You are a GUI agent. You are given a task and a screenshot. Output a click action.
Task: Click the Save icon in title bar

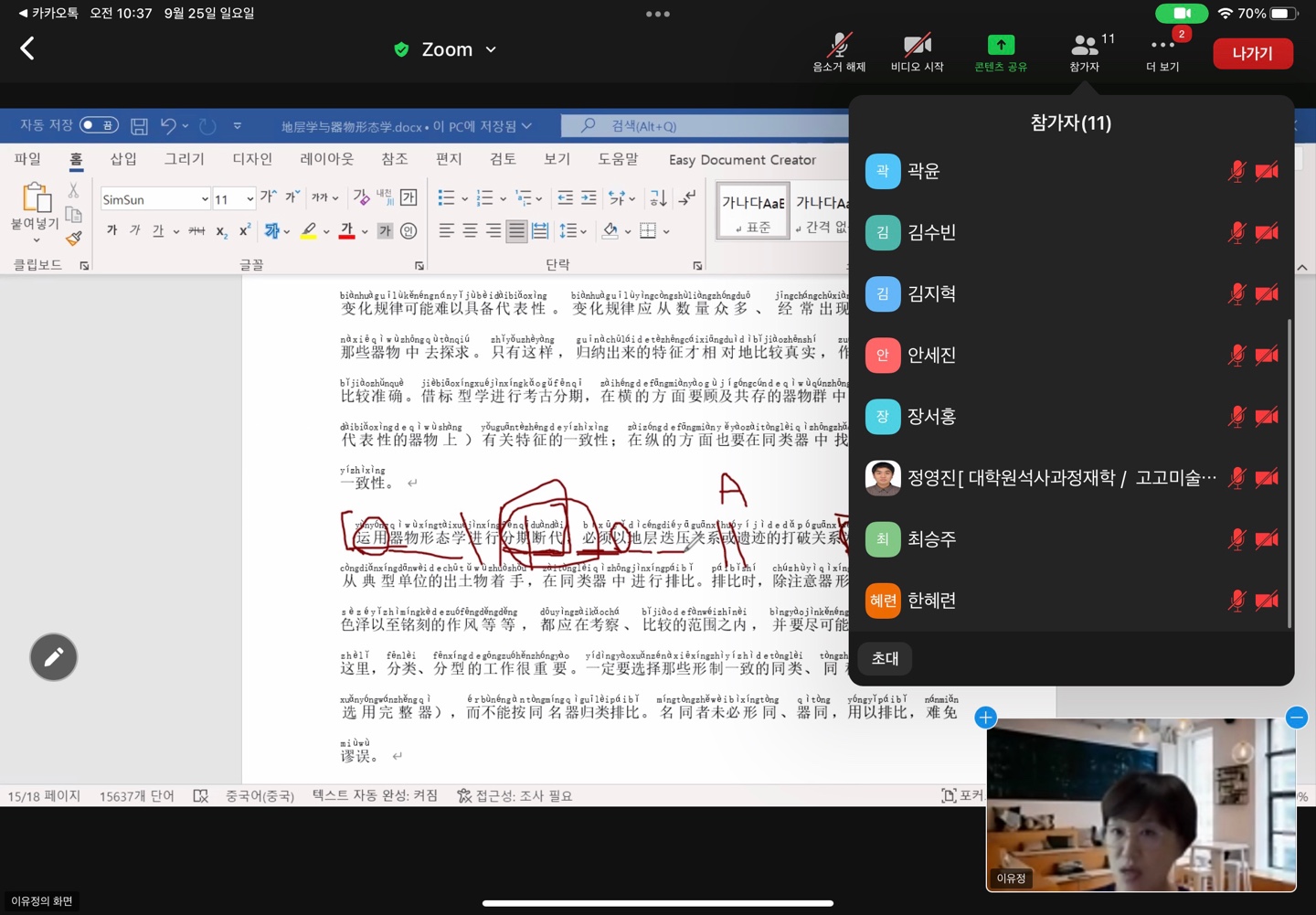pyautogui.click(x=139, y=126)
